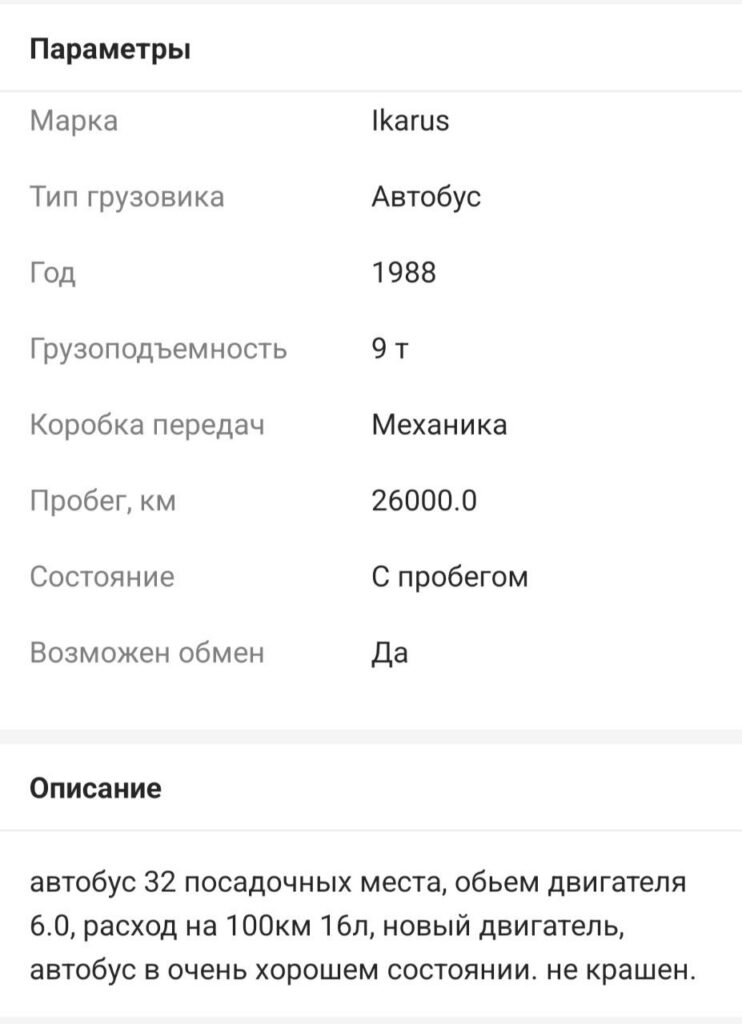Tap the year value 1988
Screen dimensions: 742x1024
pyautogui.click(x=404, y=273)
